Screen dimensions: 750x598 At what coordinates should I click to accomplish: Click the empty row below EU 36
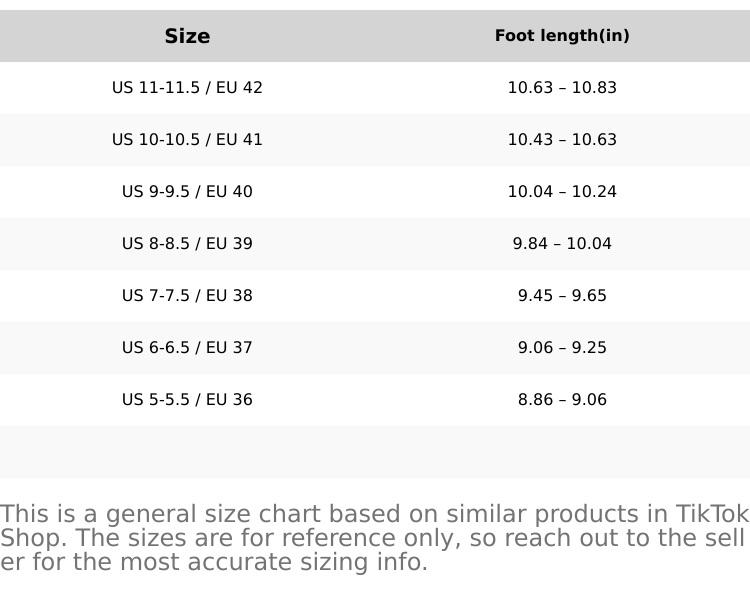pyautogui.click(x=375, y=452)
